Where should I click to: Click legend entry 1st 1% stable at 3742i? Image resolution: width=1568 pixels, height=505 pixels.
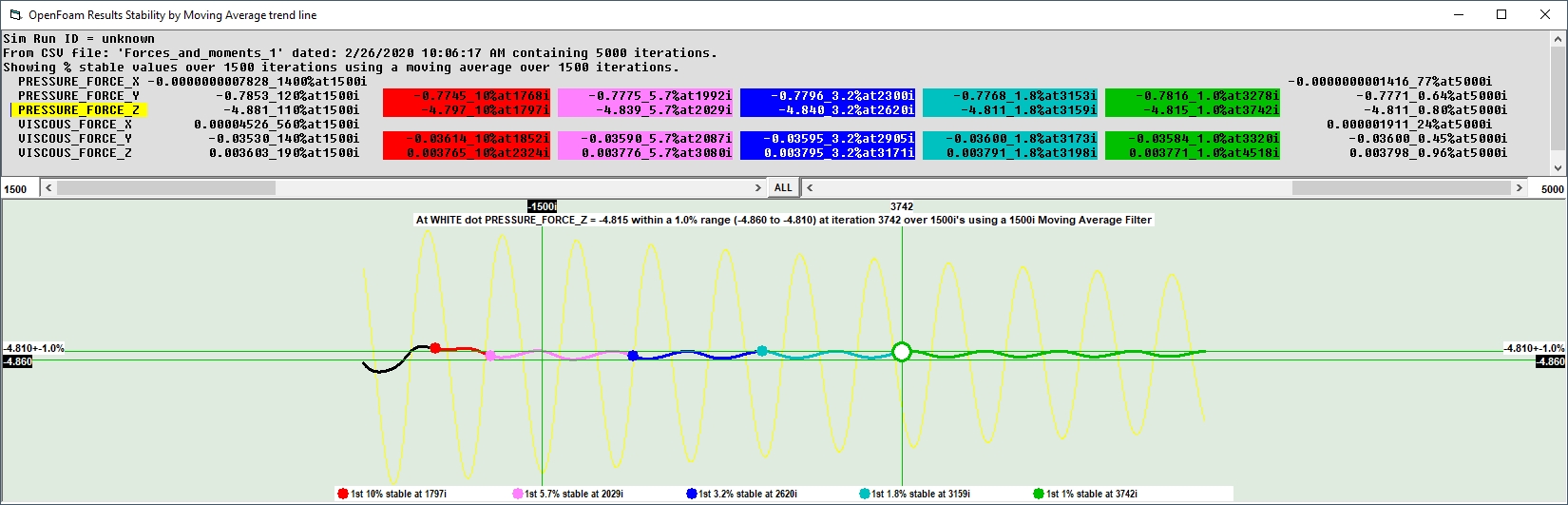(1085, 494)
